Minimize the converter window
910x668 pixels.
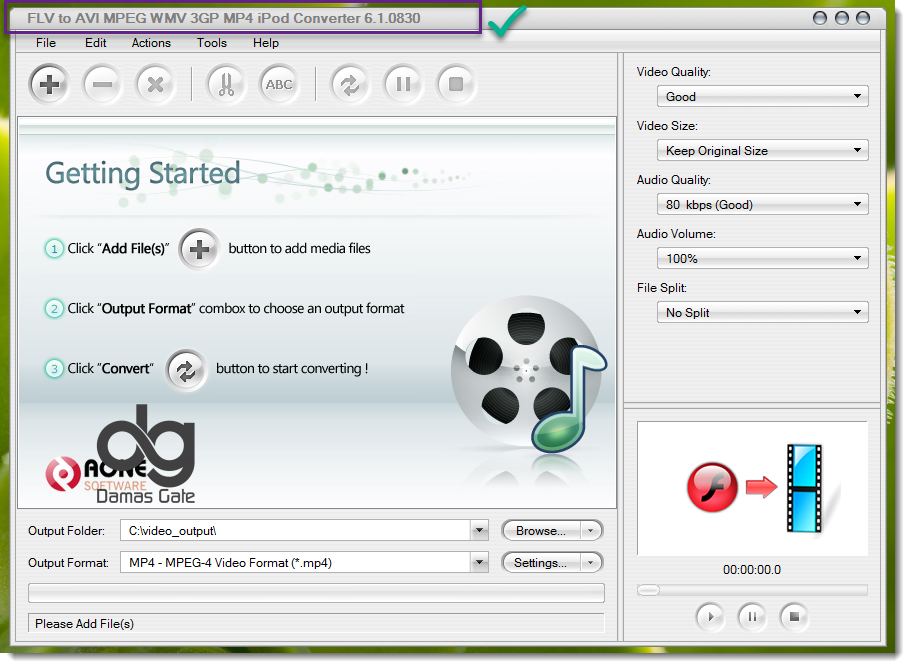[820, 18]
